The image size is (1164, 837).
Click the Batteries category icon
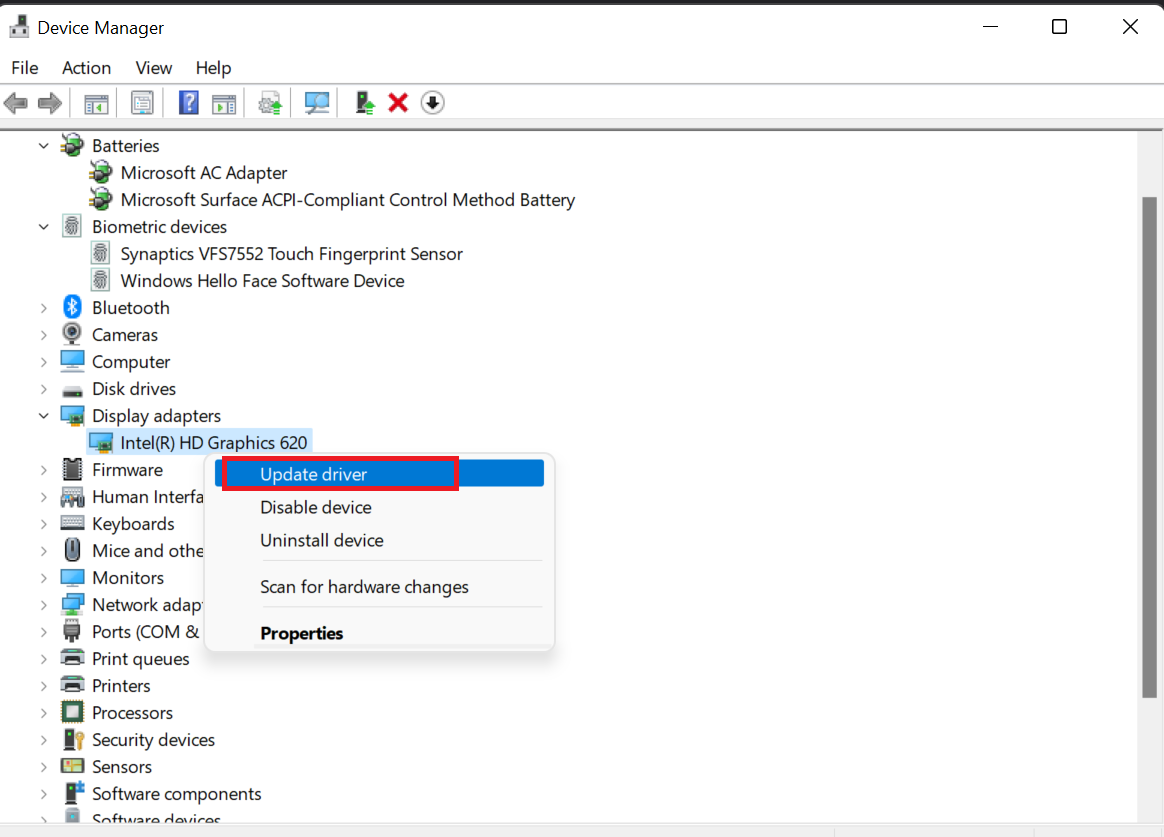(x=72, y=145)
